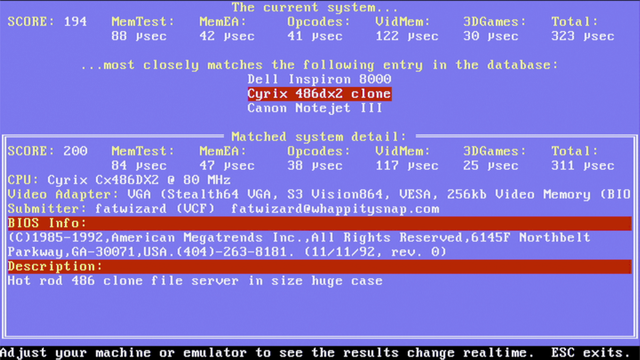640x360 pixels.
Task: Click the matched VidMem value 117 µsec
Action: point(407,166)
